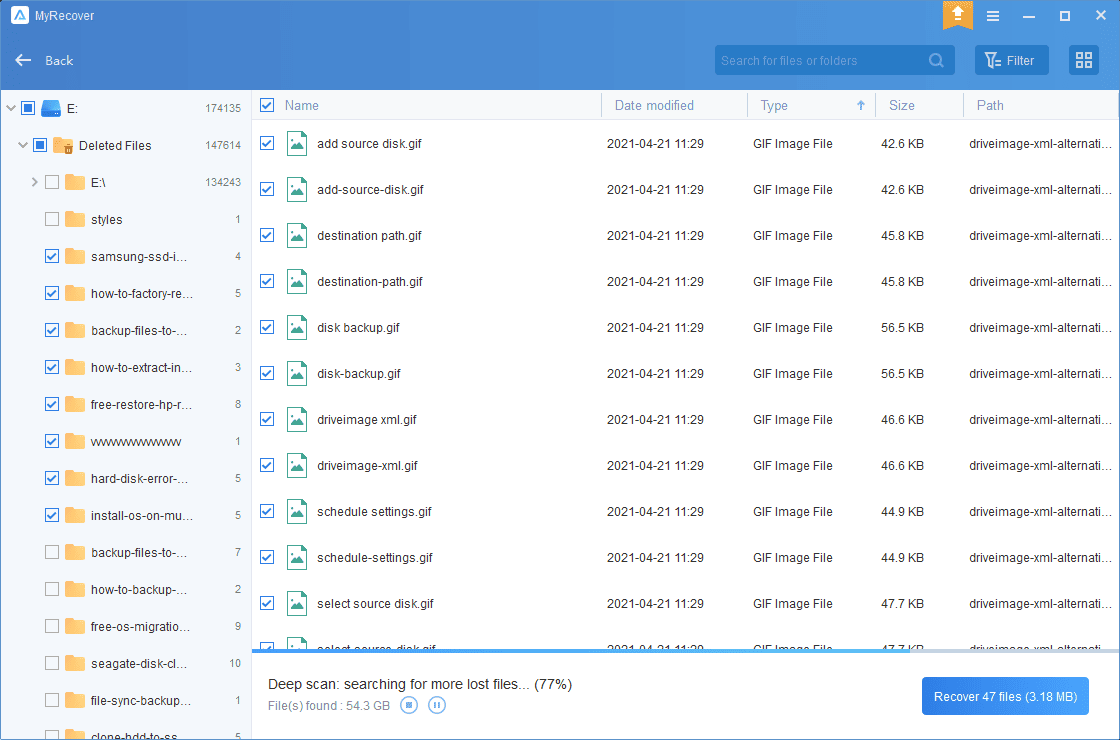
Task: Click the Type cell of destination path.gif
Action: (x=792, y=236)
